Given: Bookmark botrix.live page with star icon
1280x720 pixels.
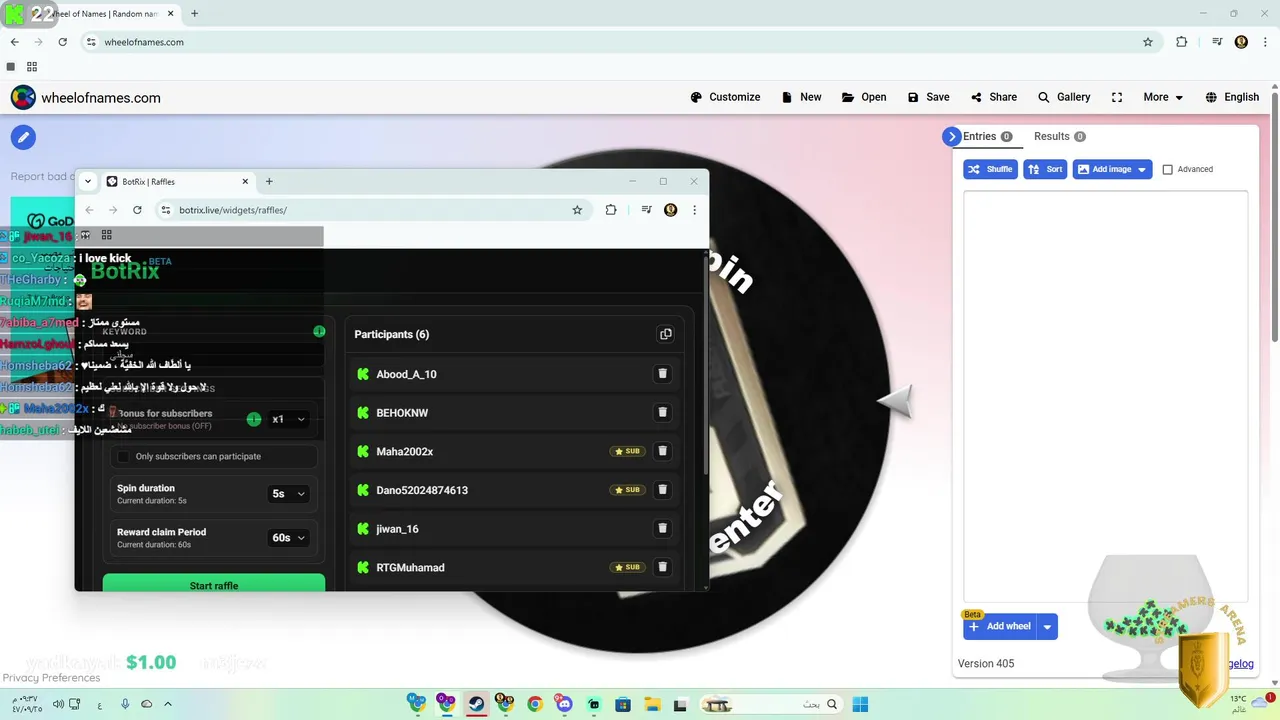Looking at the screenshot, I should coord(577,210).
